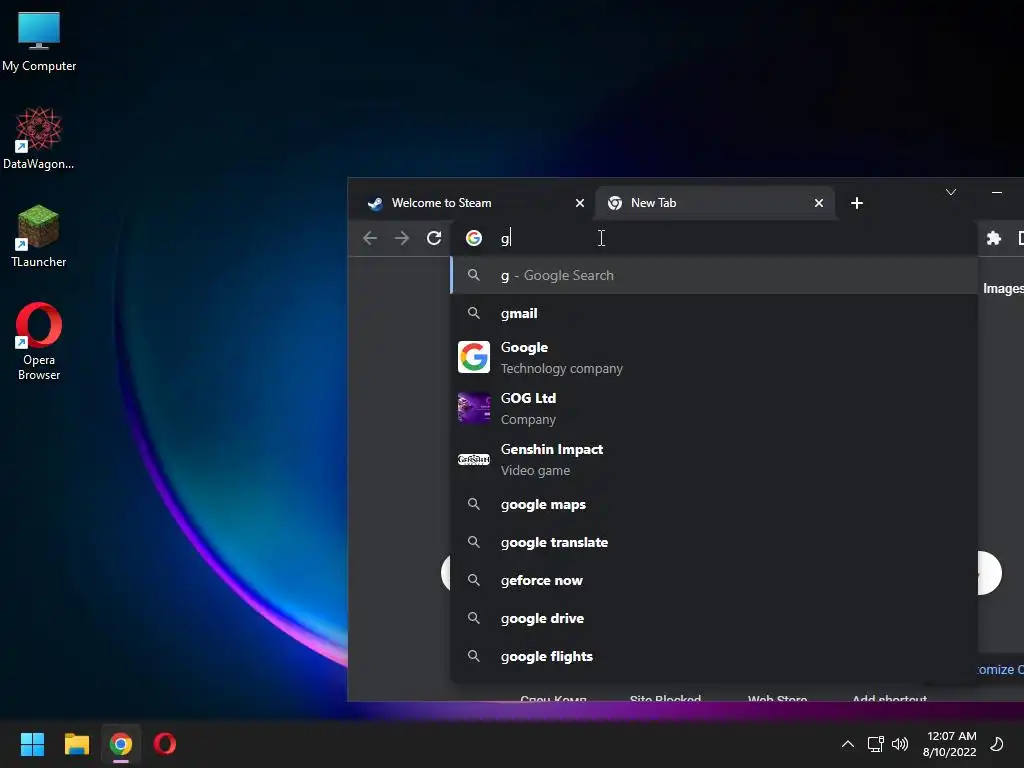Click the Google logo thumbnail in suggestions

pyautogui.click(x=474, y=357)
